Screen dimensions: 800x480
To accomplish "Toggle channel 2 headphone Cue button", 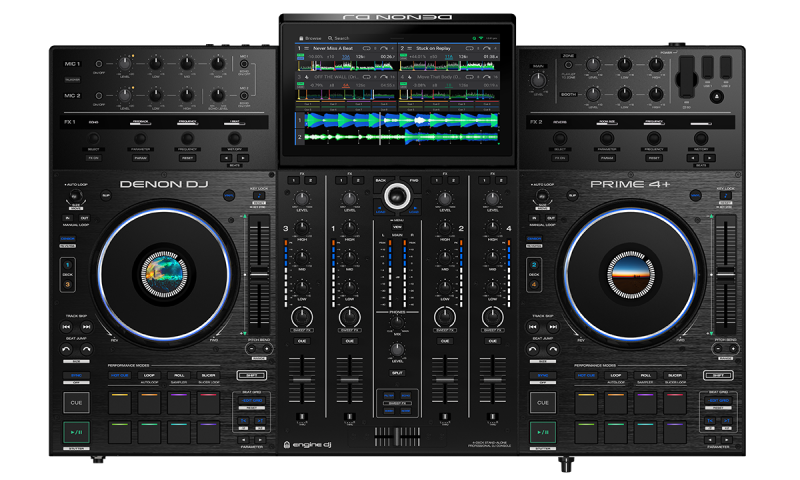I will 445,341.
